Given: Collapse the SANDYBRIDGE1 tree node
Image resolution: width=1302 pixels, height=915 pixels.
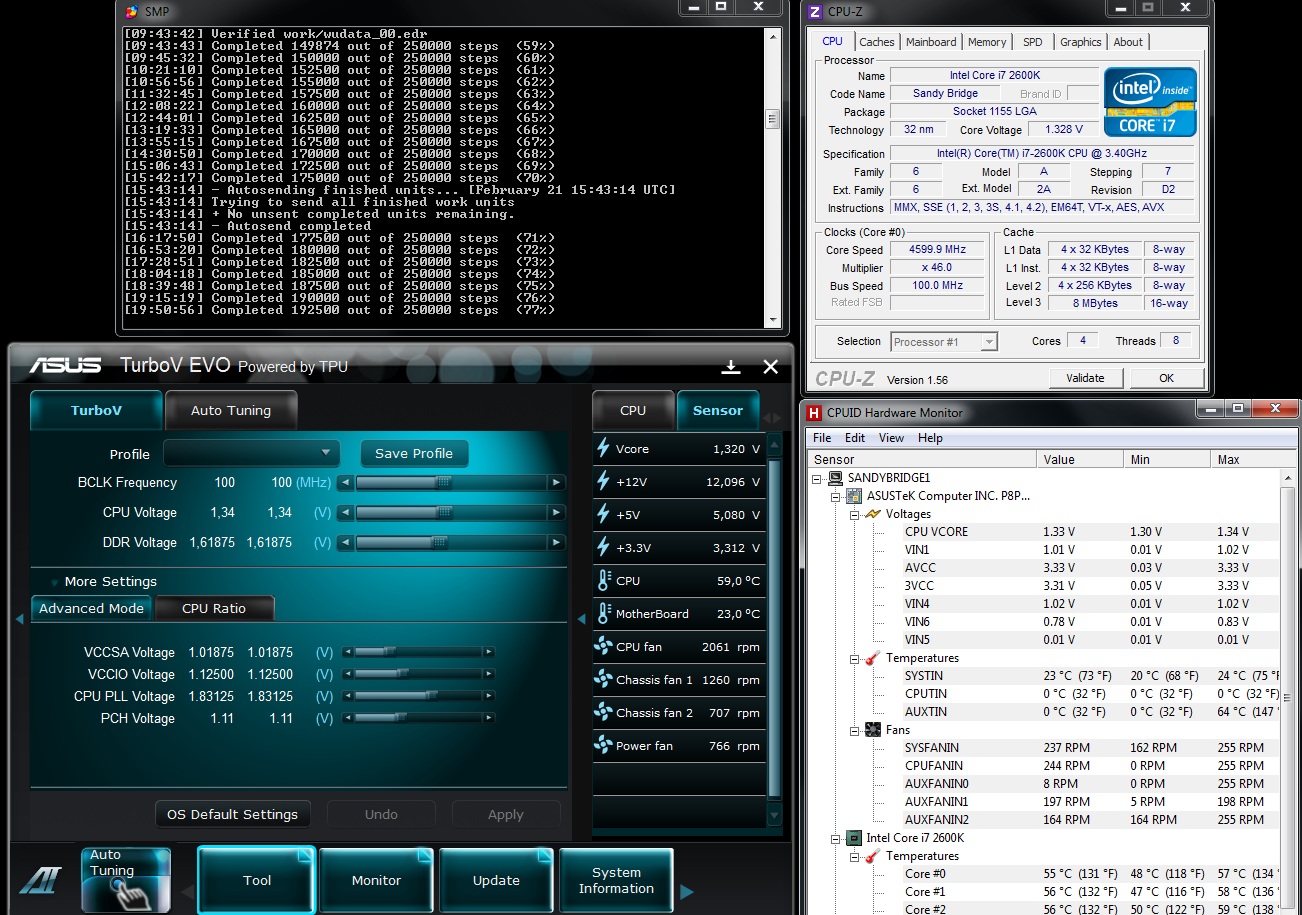Looking at the screenshot, I should coord(819,478).
